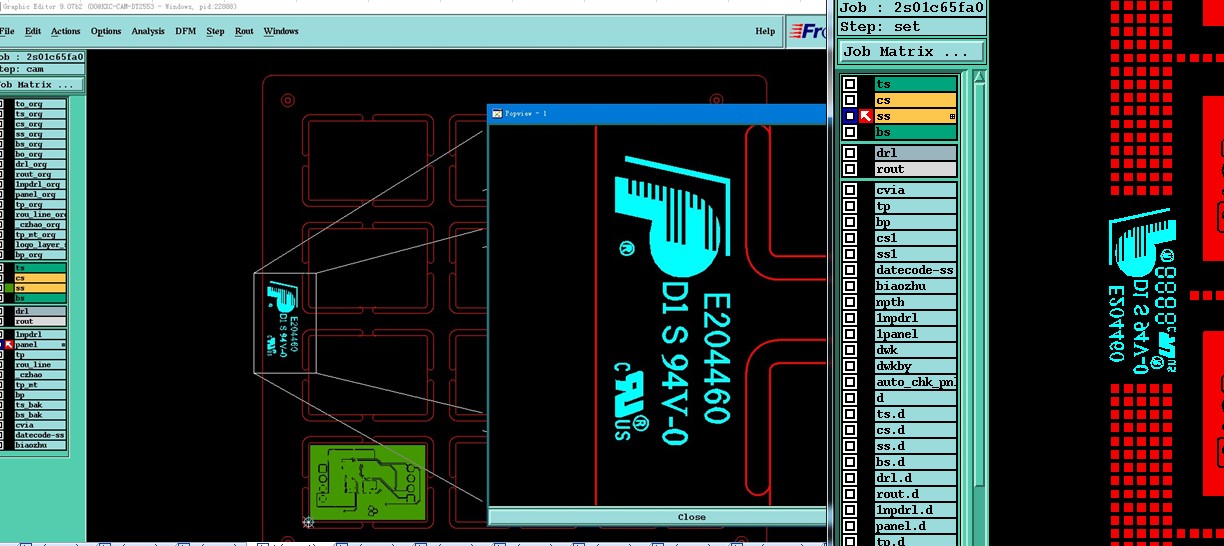Click the red arrow icon beside panel layer in left list
This screenshot has height=546, width=1224.
9,344
